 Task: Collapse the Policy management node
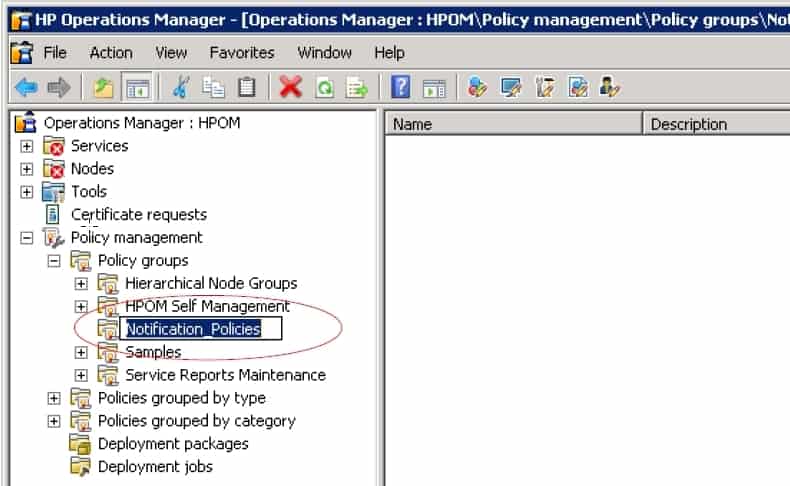click(x=26, y=238)
